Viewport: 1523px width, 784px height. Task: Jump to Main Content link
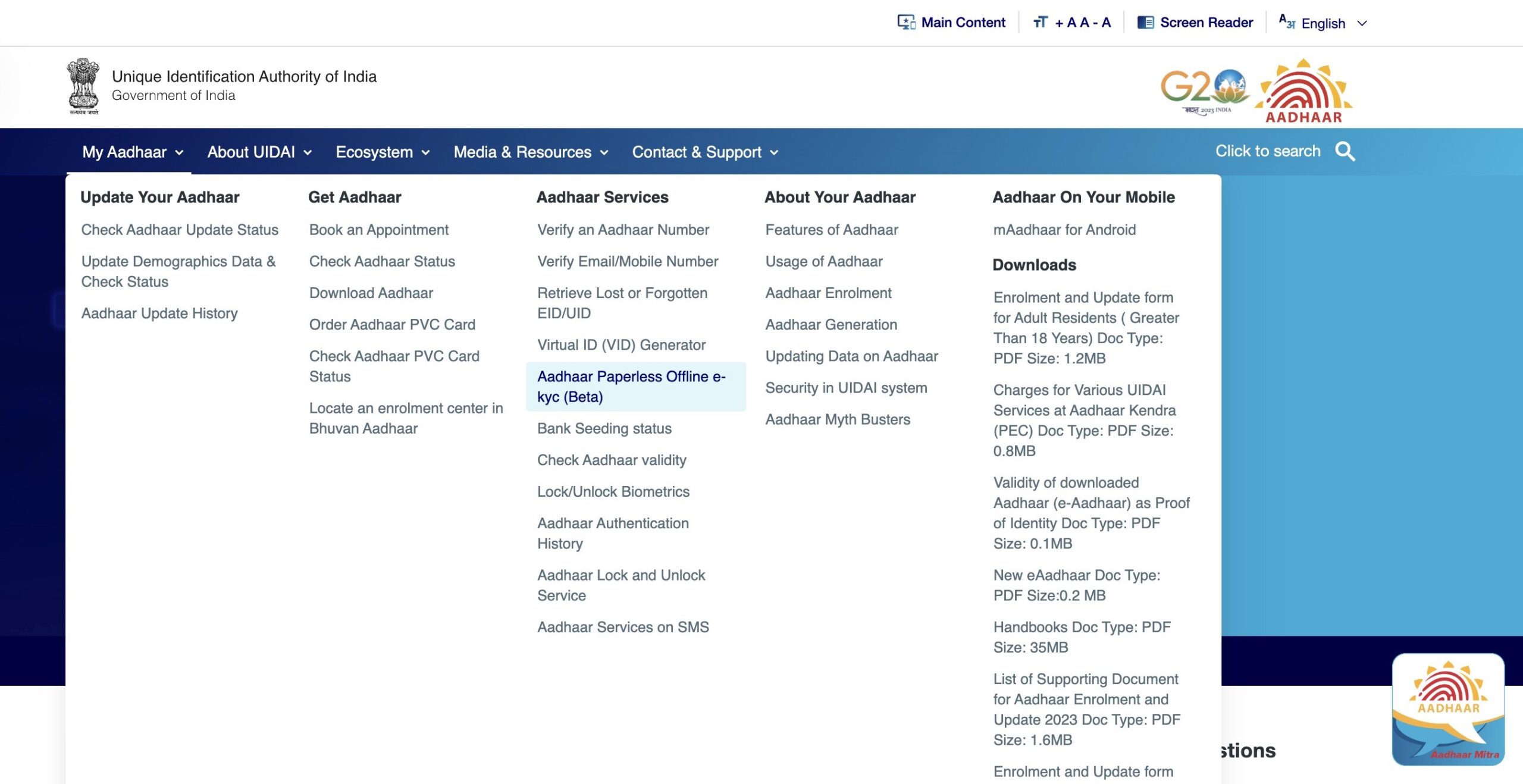(x=963, y=23)
